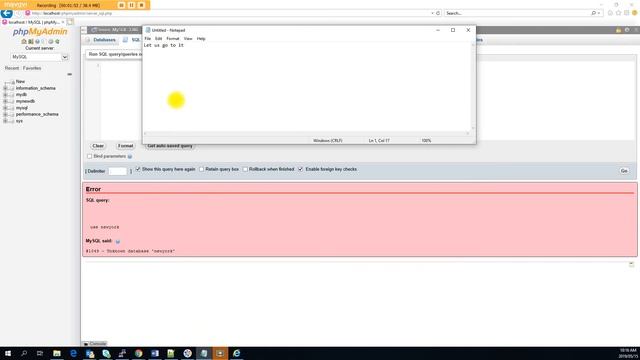Viewport: 640px width, 360px height.
Task: Expand the mysql database node
Action: tap(5, 108)
